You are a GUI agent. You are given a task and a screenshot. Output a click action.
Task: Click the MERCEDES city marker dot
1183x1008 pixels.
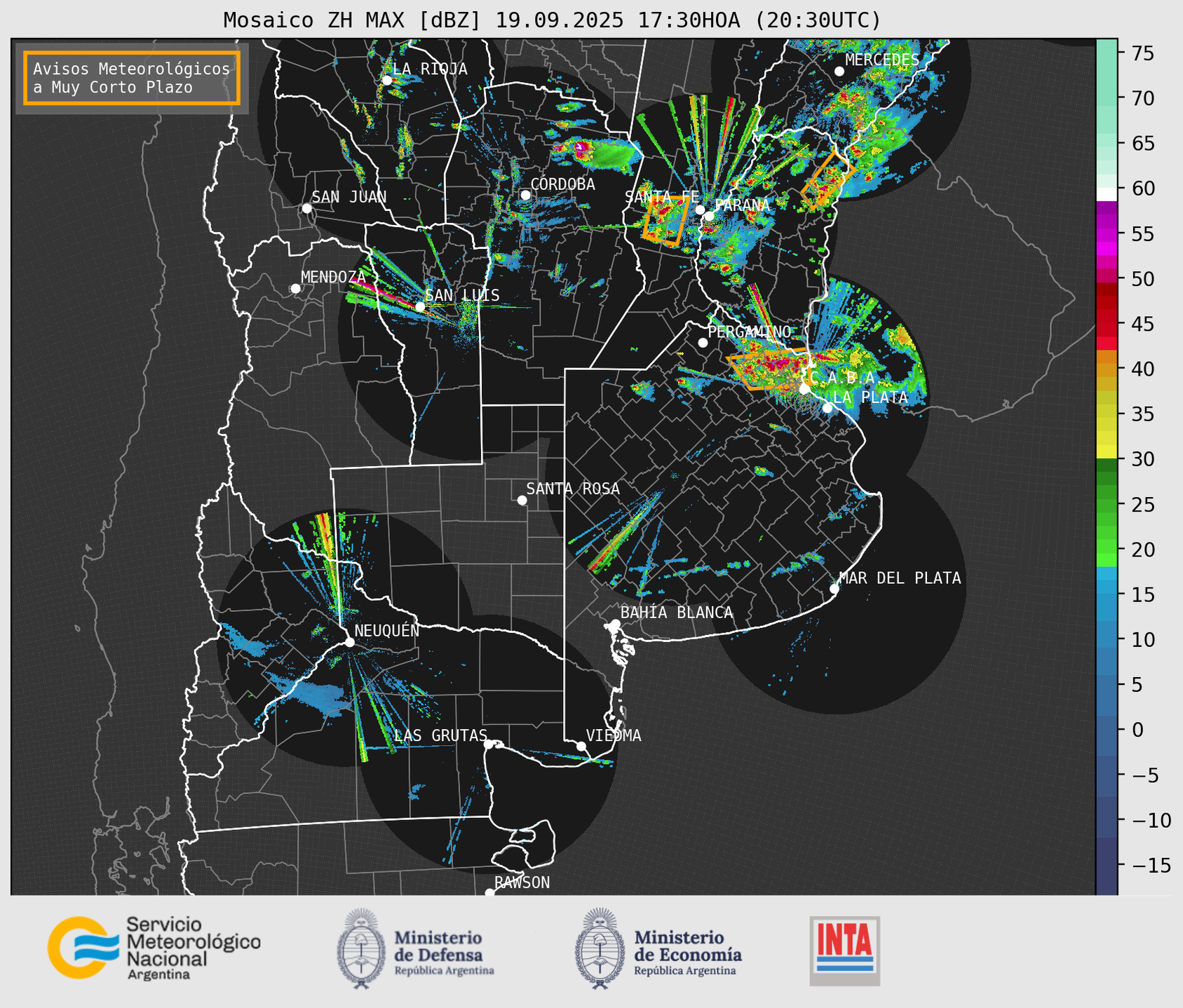(839, 71)
